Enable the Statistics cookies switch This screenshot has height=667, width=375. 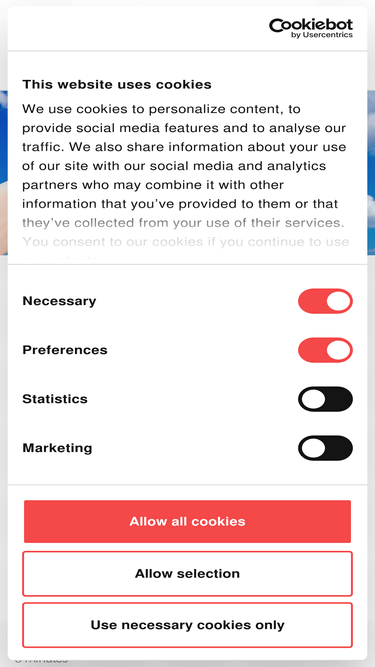coord(325,399)
